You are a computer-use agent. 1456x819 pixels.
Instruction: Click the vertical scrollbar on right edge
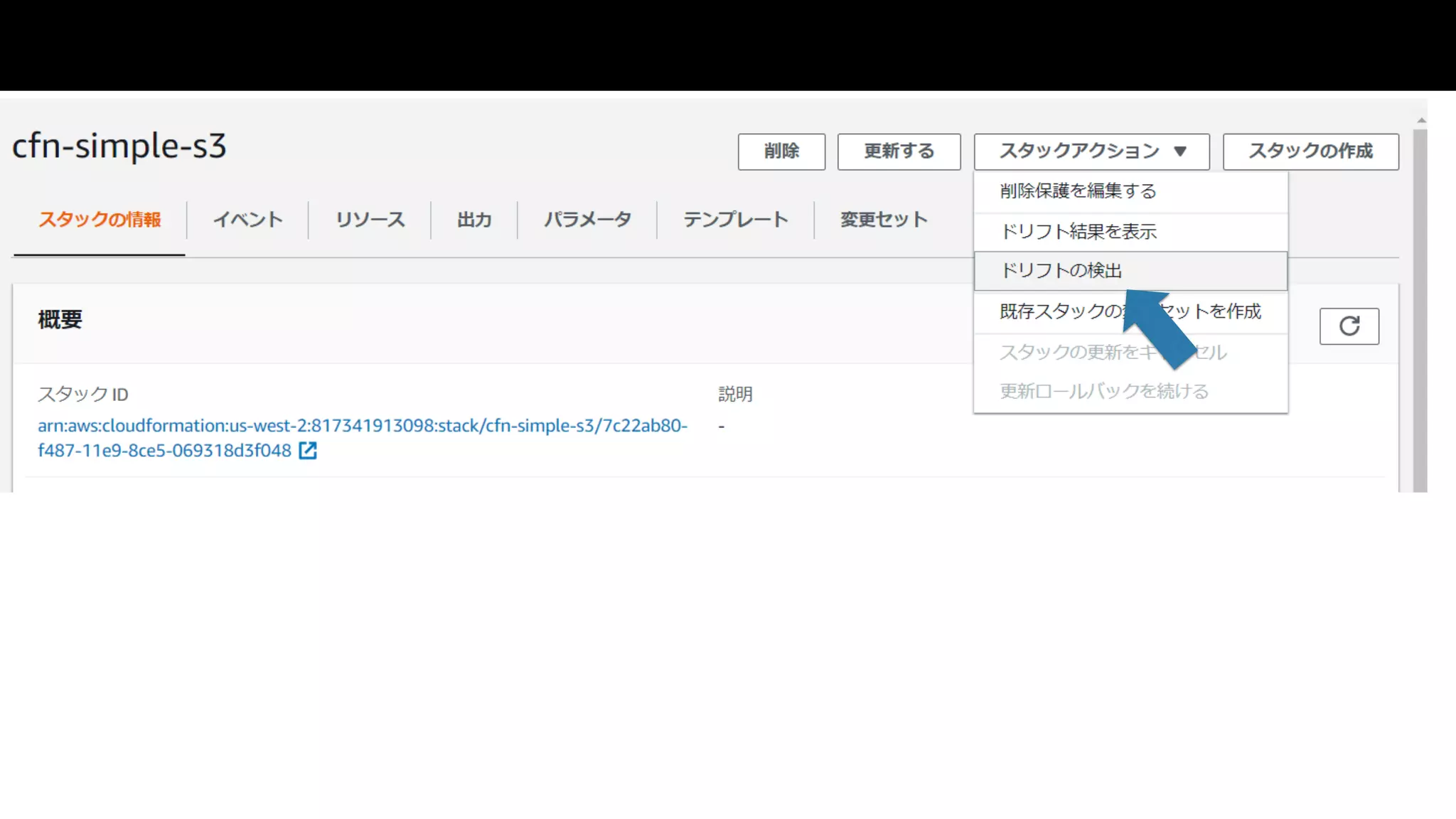1420,306
